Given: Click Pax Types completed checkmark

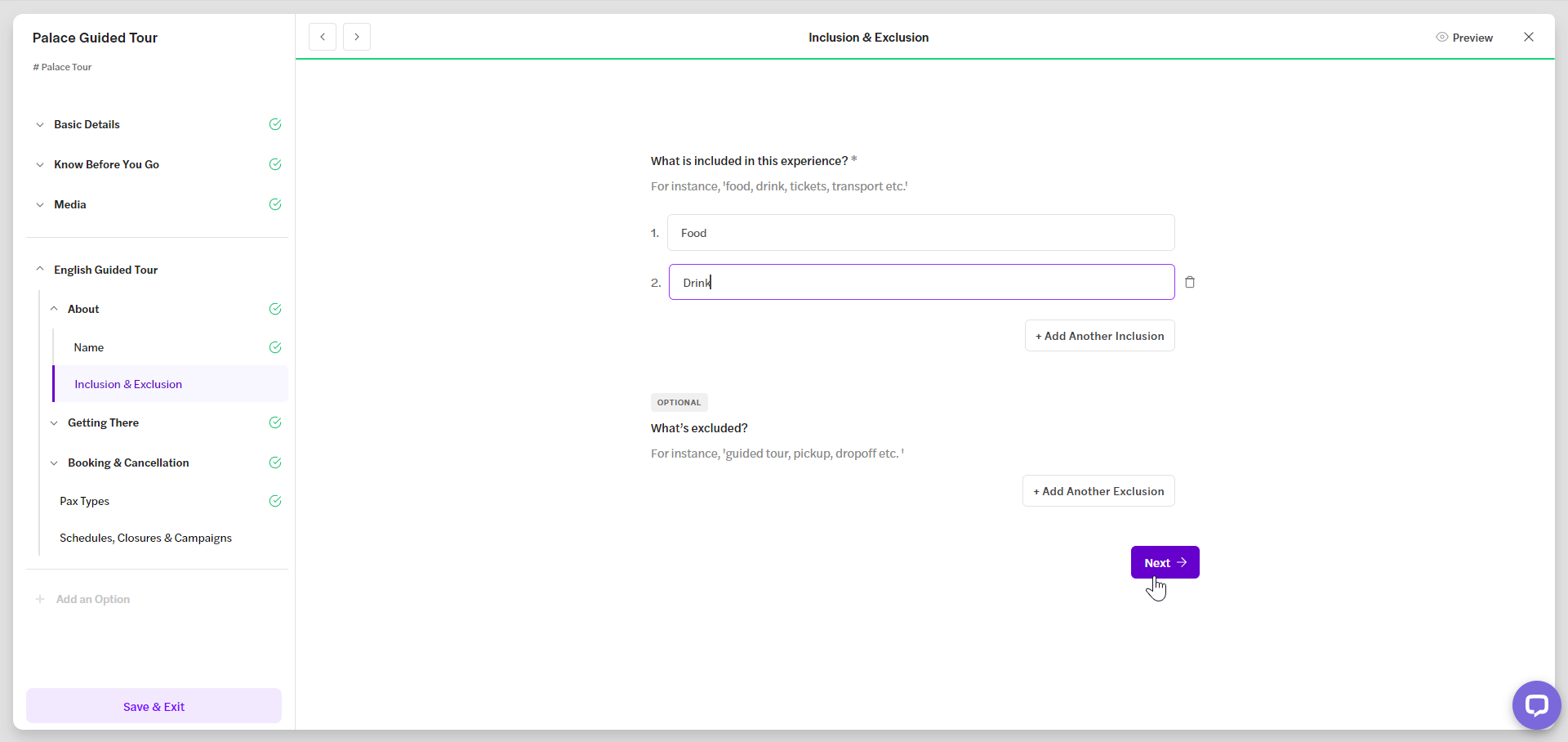Looking at the screenshot, I should click(x=275, y=501).
